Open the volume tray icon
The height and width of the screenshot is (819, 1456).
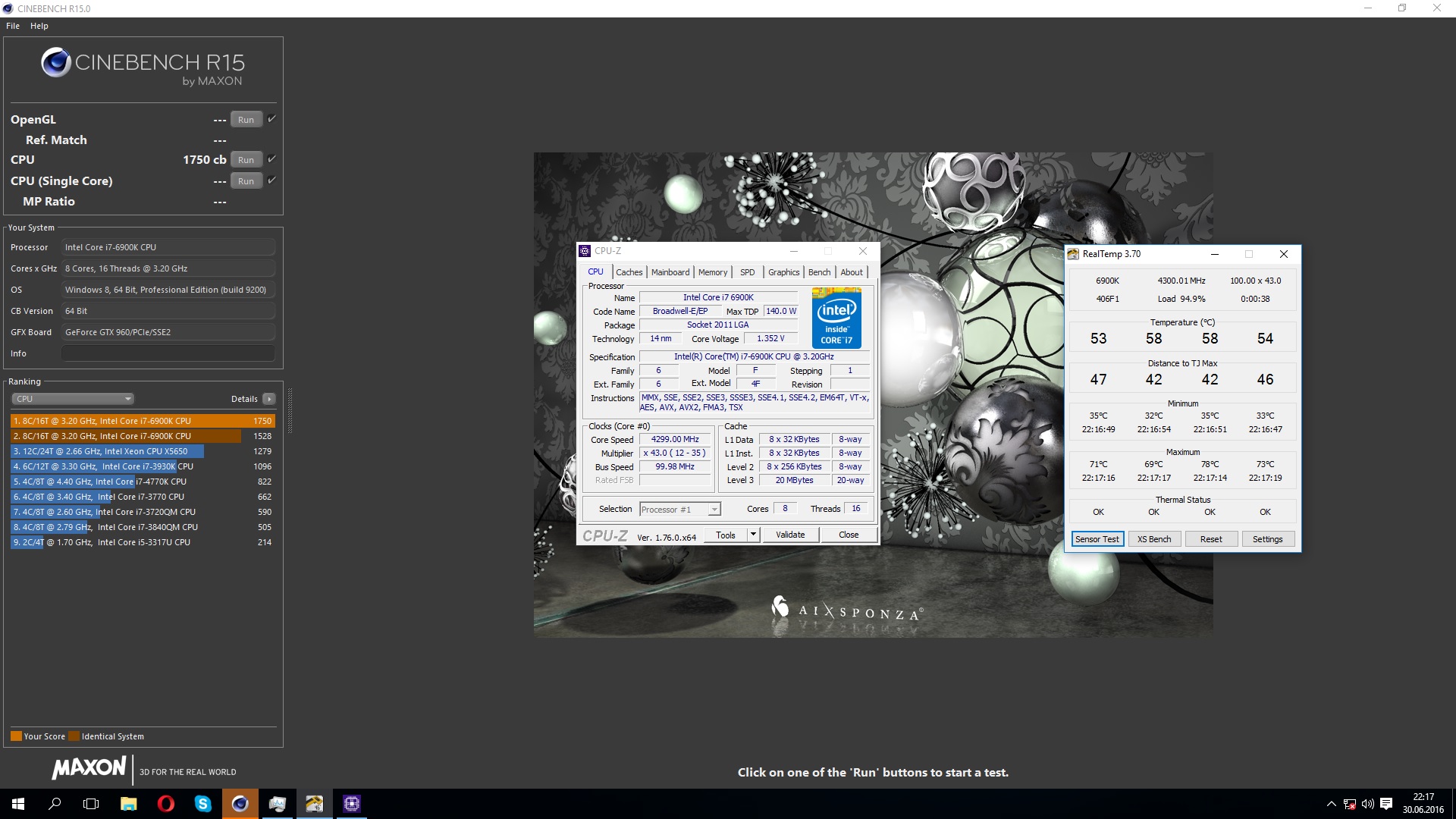click(x=1368, y=804)
